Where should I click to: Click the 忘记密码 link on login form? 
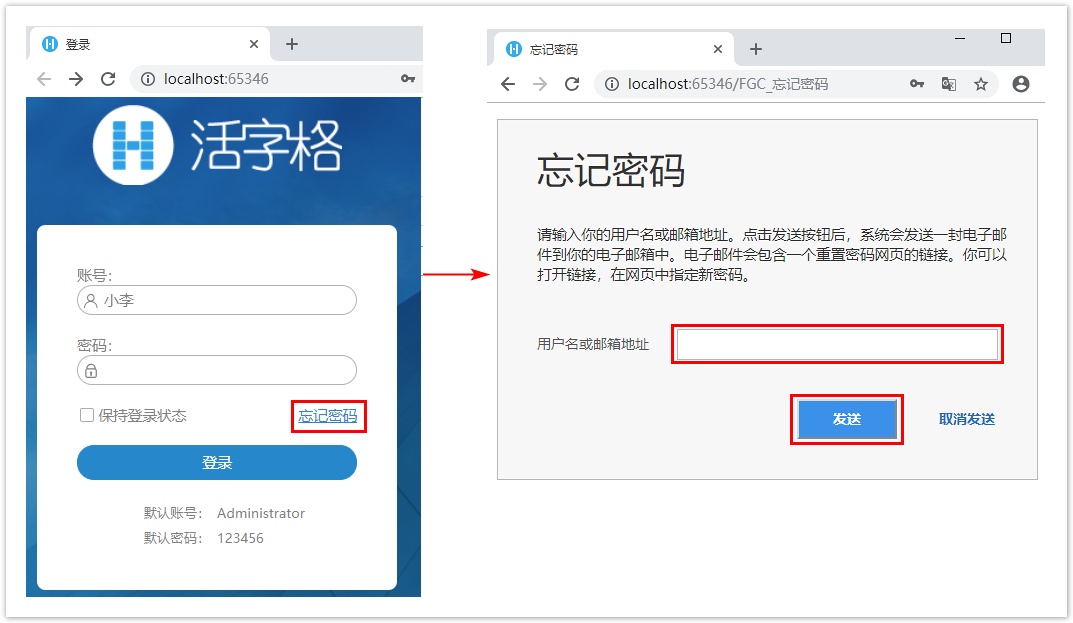[x=328, y=416]
